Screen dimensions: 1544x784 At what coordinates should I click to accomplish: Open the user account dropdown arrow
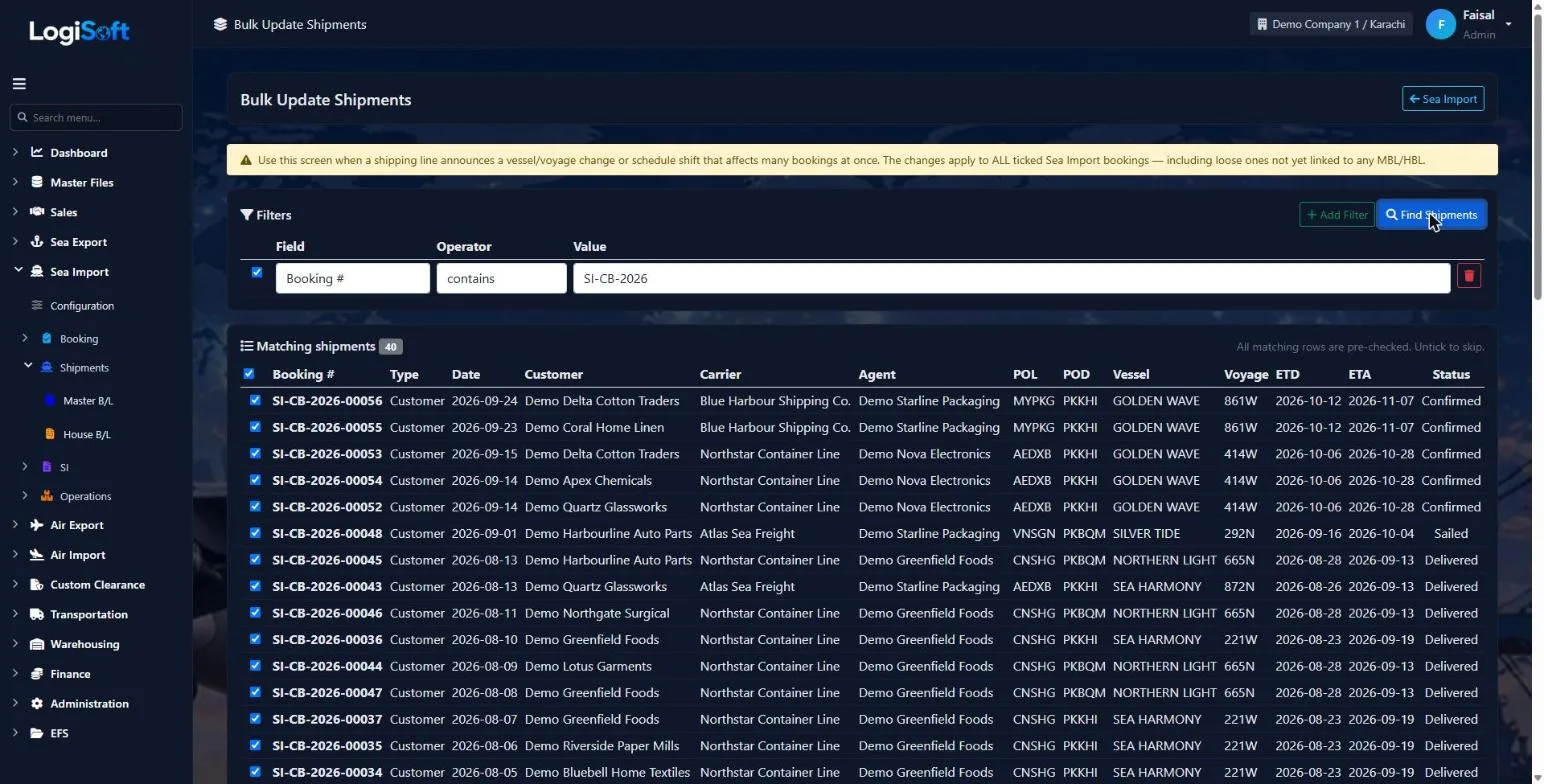point(1508,25)
